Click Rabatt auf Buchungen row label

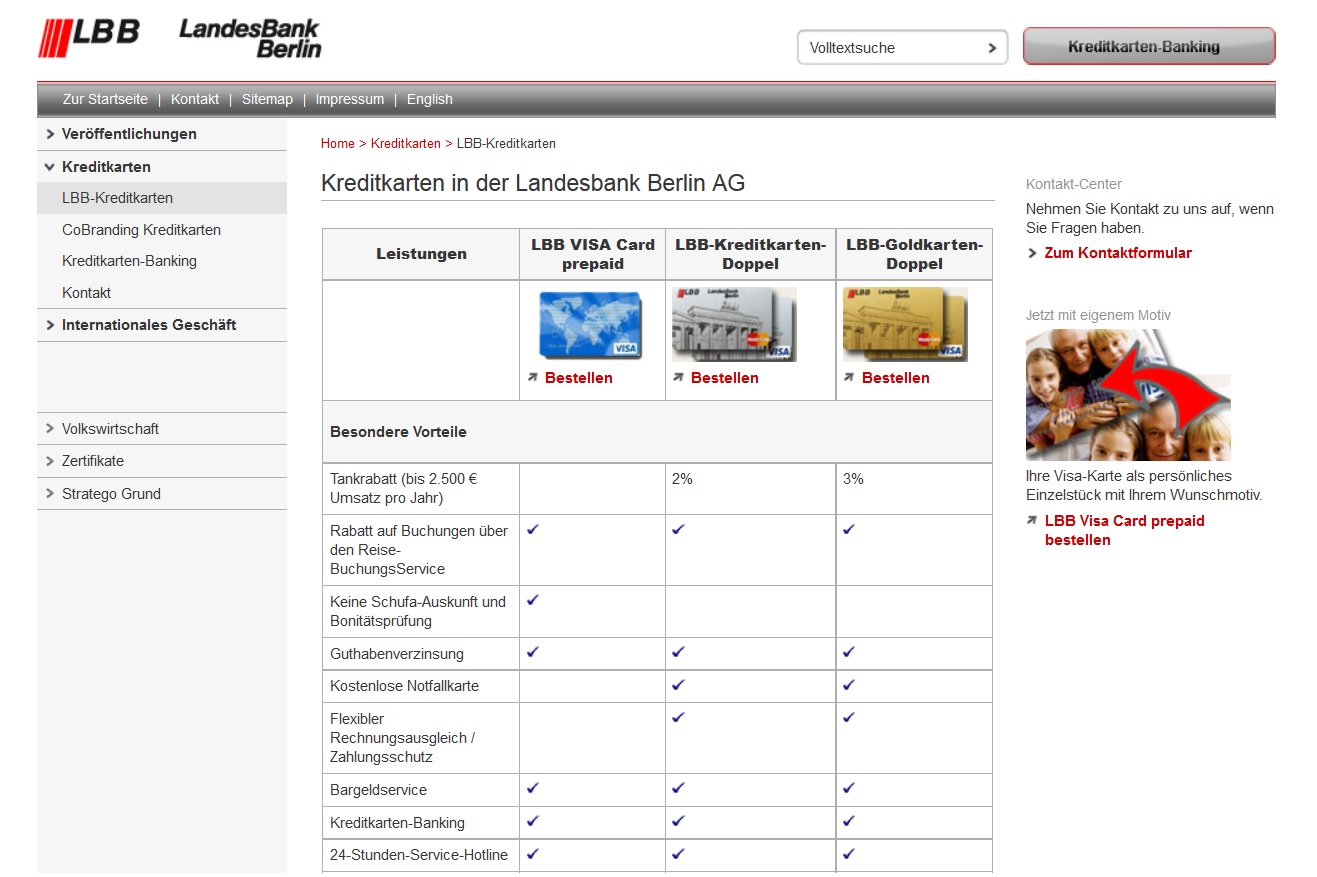(x=419, y=550)
